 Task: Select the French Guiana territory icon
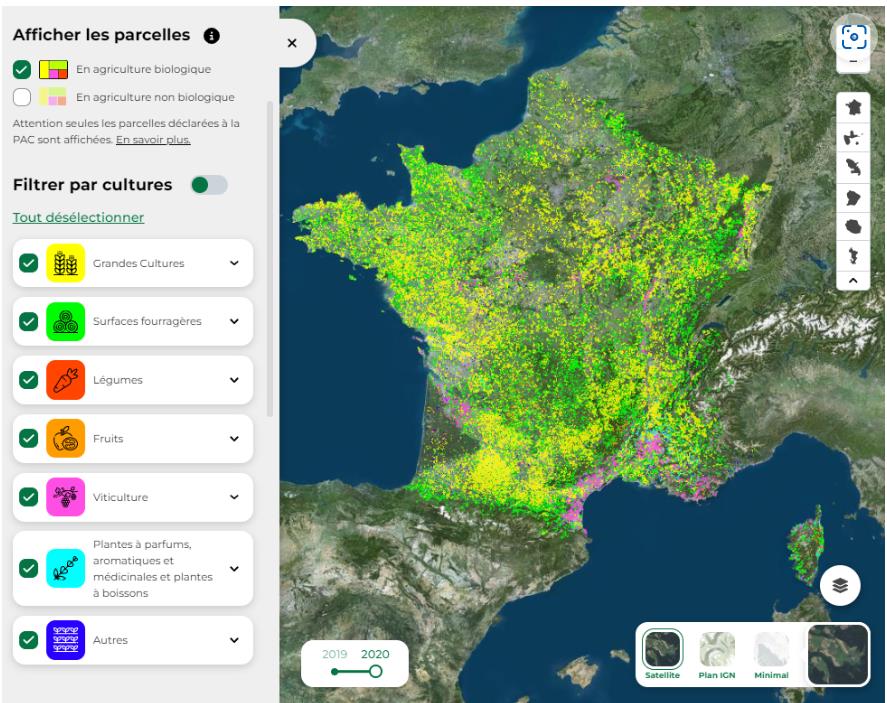click(x=853, y=197)
